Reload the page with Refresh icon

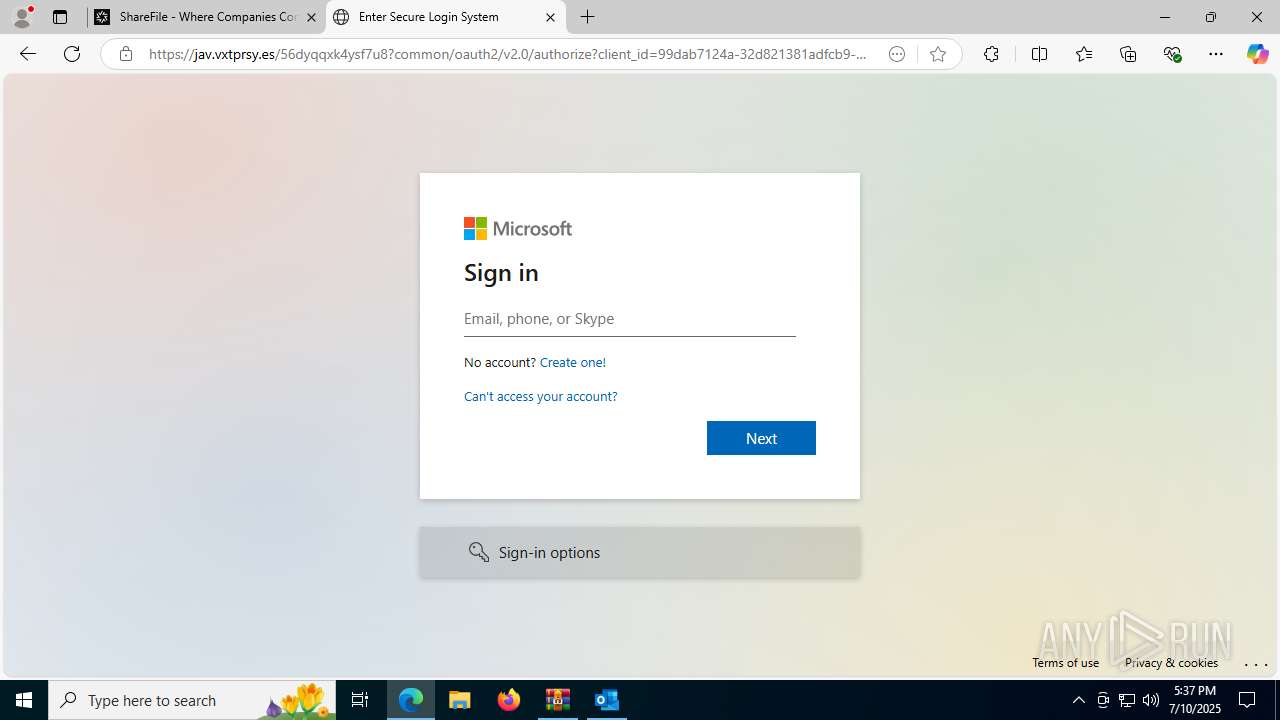[x=72, y=54]
